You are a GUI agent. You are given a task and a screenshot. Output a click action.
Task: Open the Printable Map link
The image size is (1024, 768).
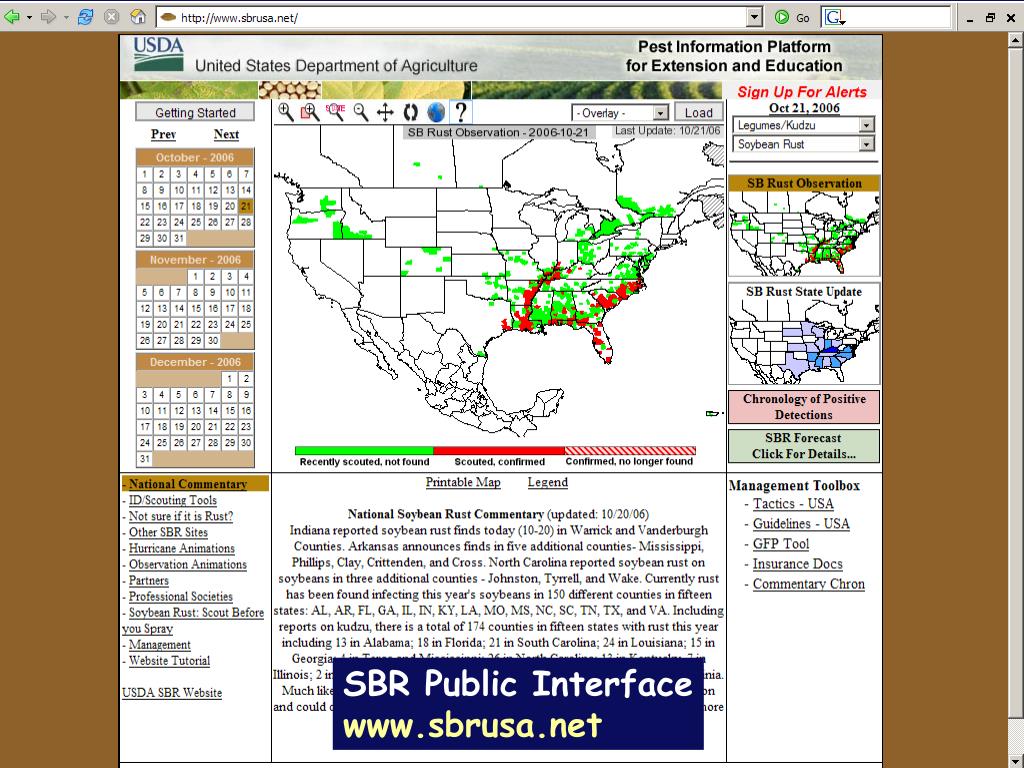[463, 482]
